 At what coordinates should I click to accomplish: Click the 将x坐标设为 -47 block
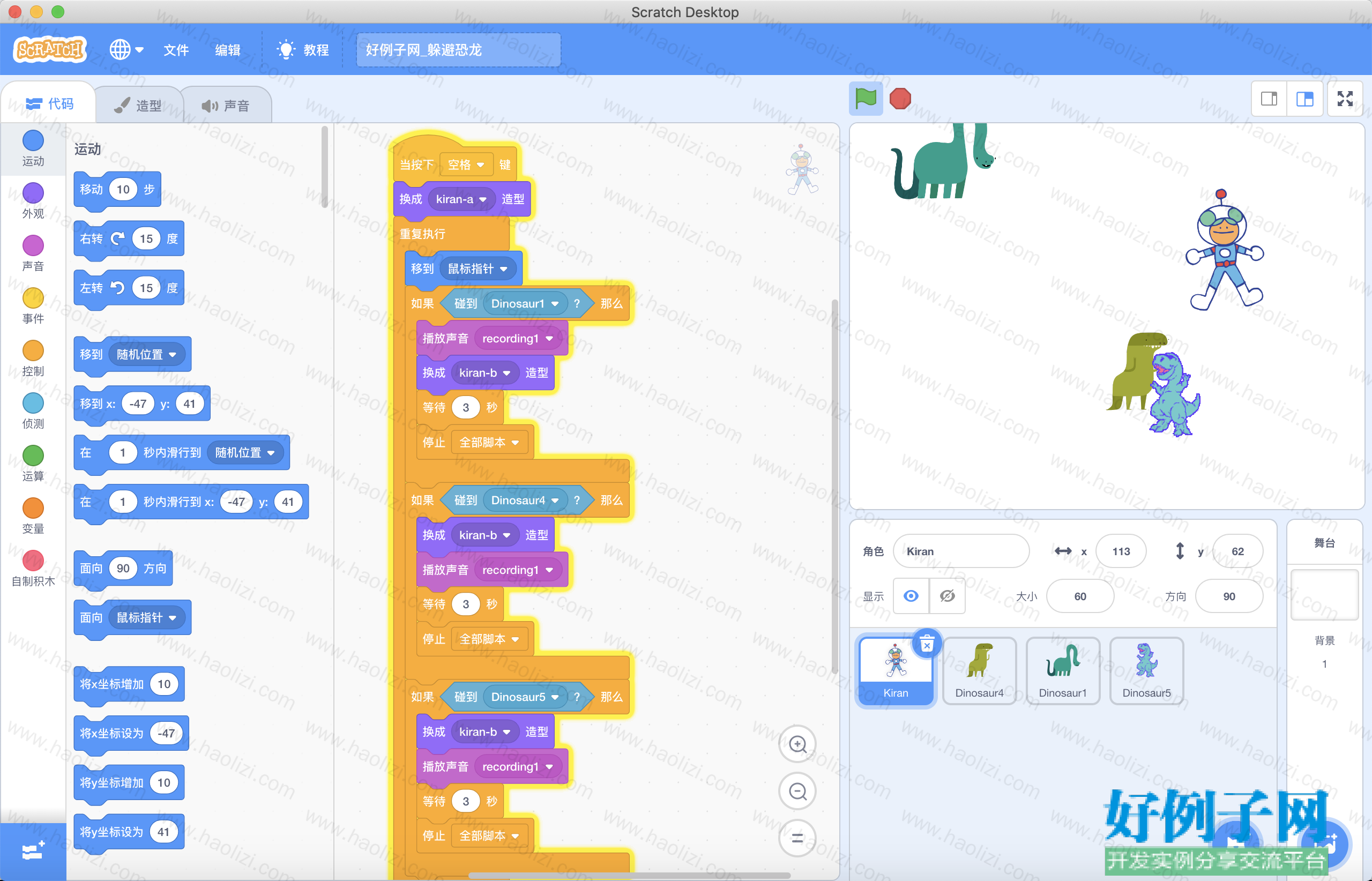[x=131, y=734]
